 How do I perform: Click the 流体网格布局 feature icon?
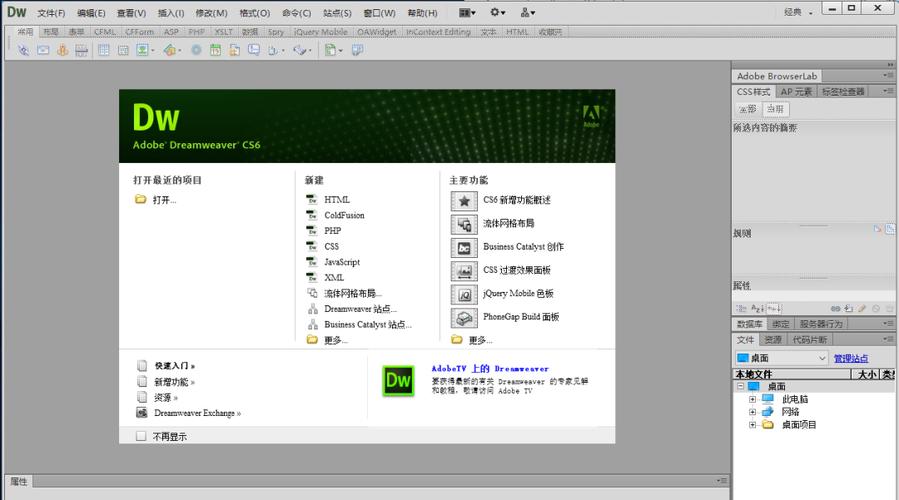[x=464, y=224]
